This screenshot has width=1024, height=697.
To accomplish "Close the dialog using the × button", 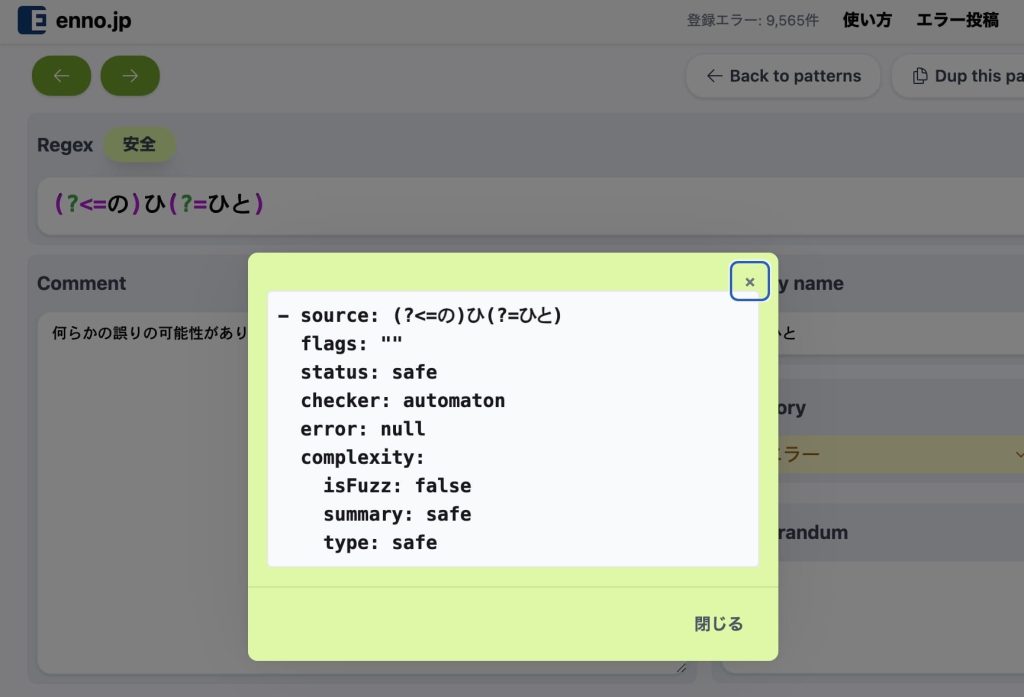I will click(x=749, y=282).
